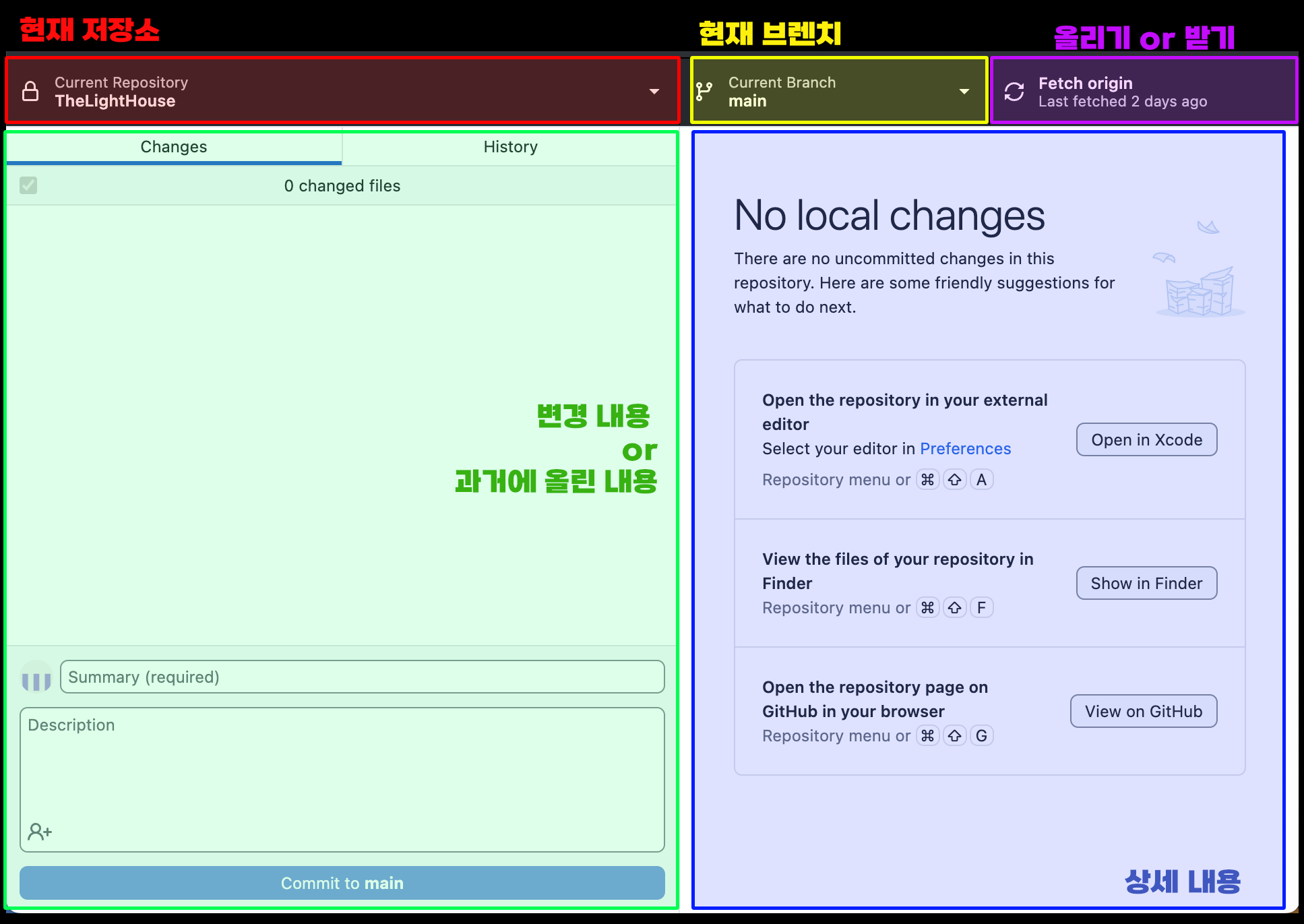Click the Command key icon for Xcode shortcut
1304x924 pixels.
[927, 480]
